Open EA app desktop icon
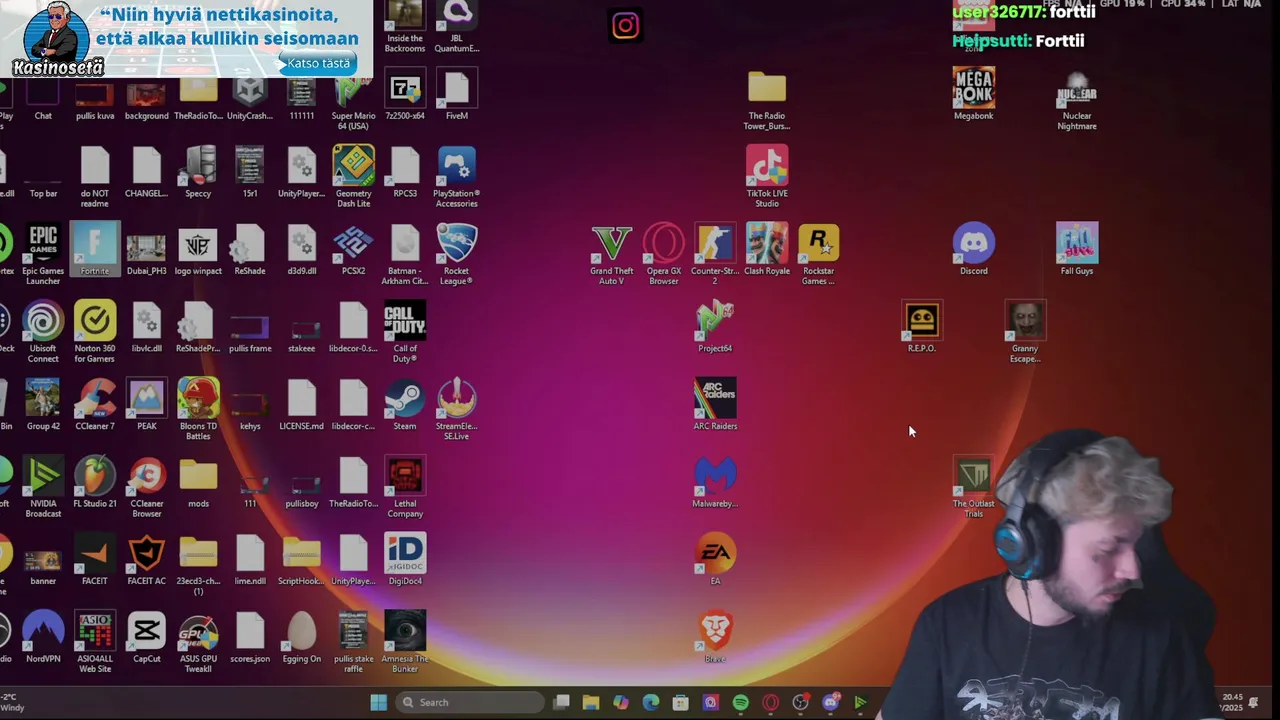The image size is (1280, 720). coord(715,559)
